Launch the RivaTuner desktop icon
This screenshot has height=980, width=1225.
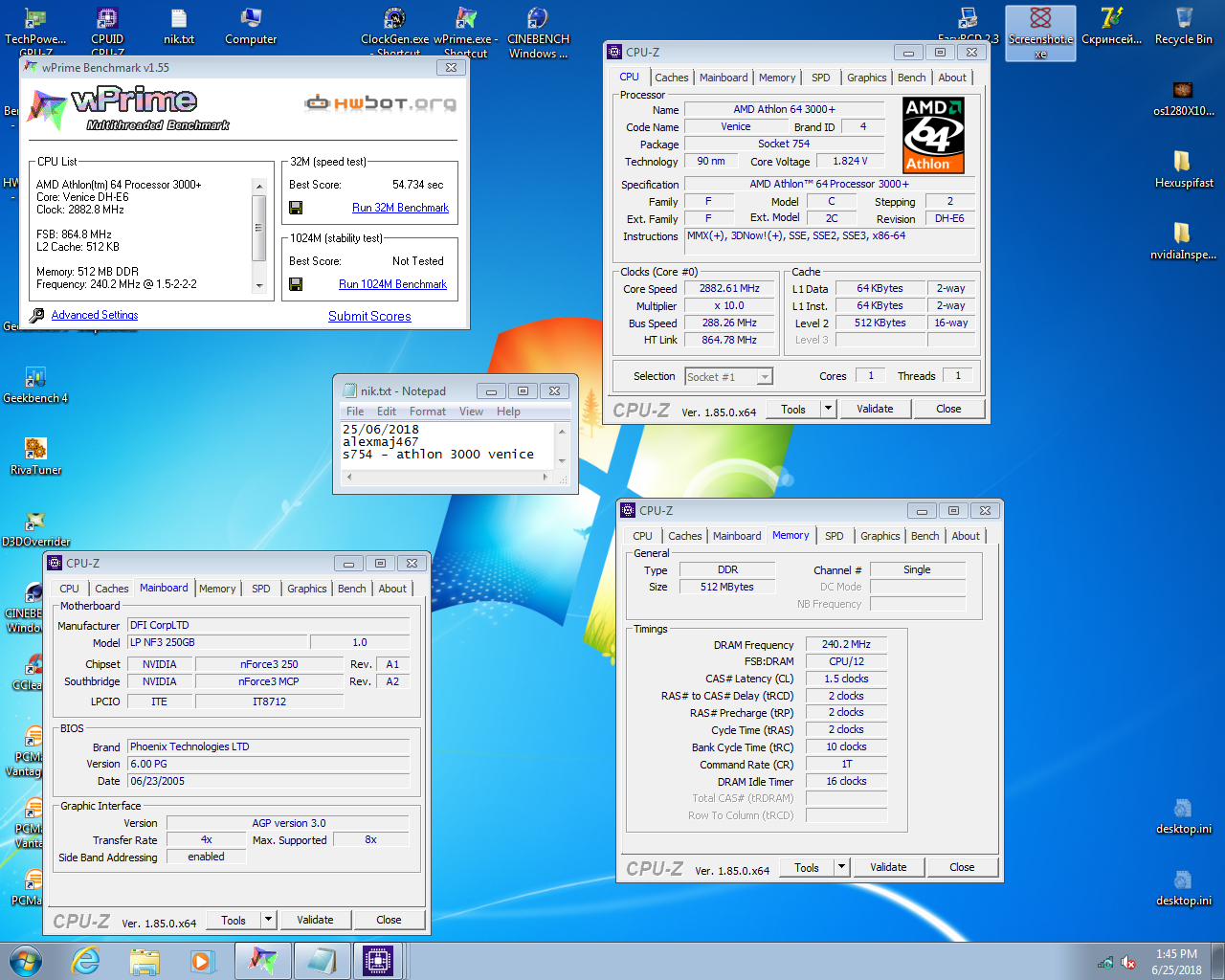pos(35,457)
